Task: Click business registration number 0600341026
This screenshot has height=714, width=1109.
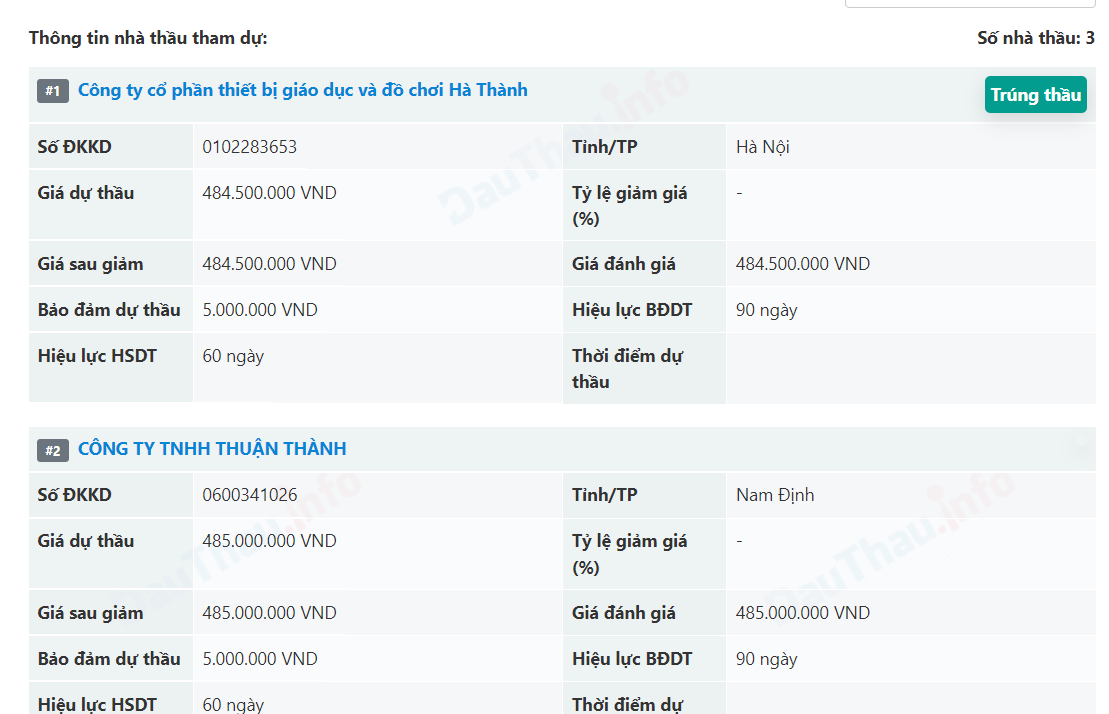Action: 249,495
